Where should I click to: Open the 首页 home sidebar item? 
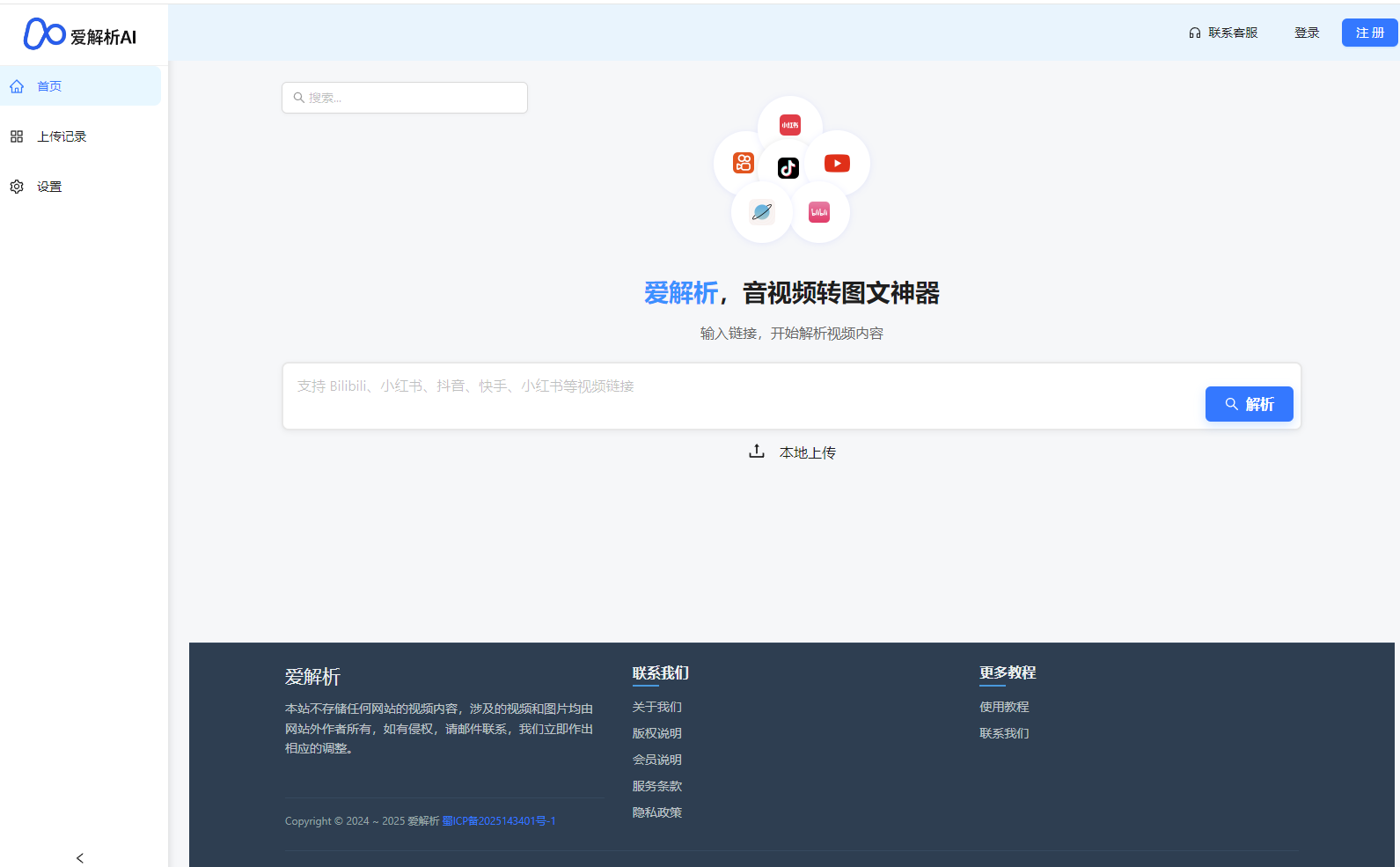pos(80,86)
